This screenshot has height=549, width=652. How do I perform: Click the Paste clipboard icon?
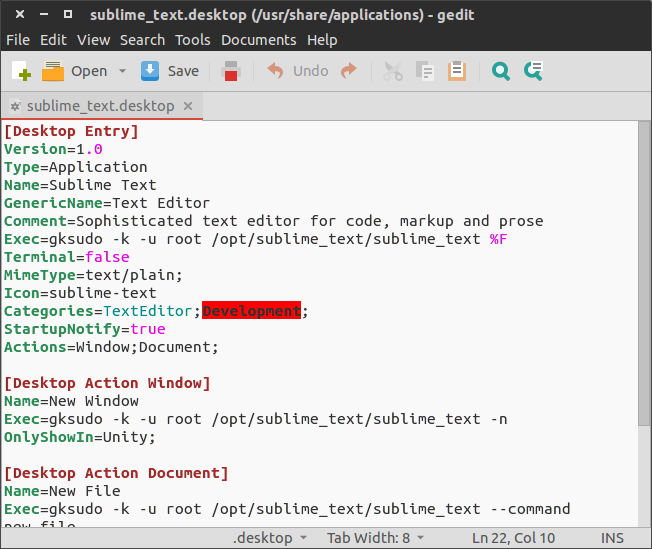(457, 71)
